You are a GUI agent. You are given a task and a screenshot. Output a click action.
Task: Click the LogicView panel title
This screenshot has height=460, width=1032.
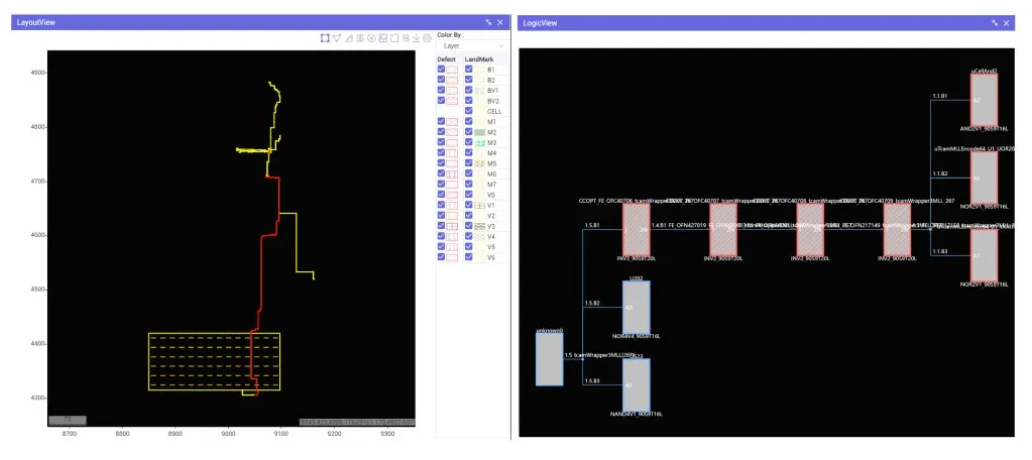coord(540,22)
